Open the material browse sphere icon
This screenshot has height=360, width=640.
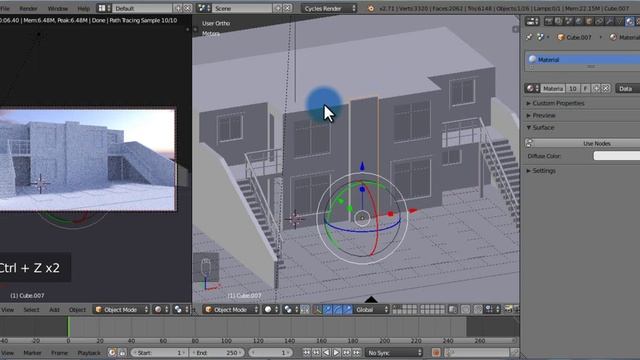(532, 88)
